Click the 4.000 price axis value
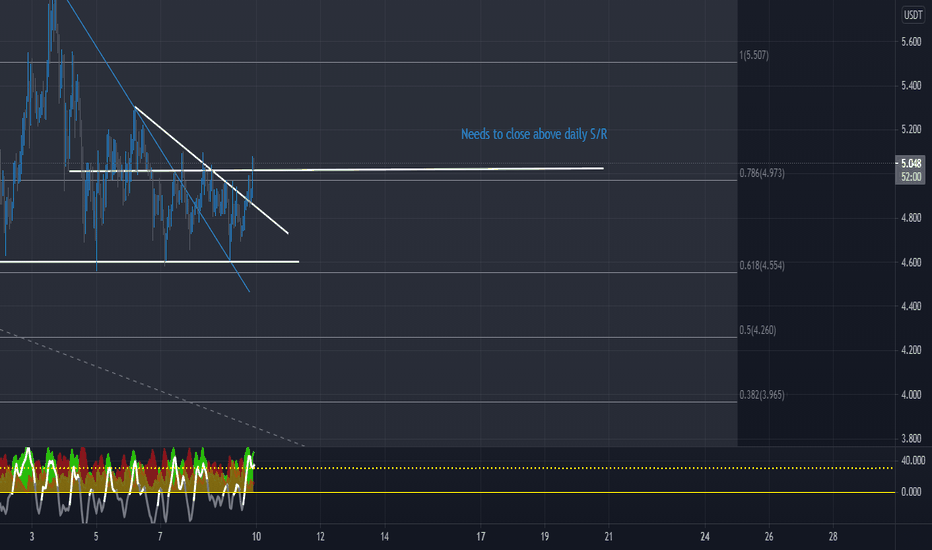The height and width of the screenshot is (550, 932). pyautogui.click(x=911, y=395)
